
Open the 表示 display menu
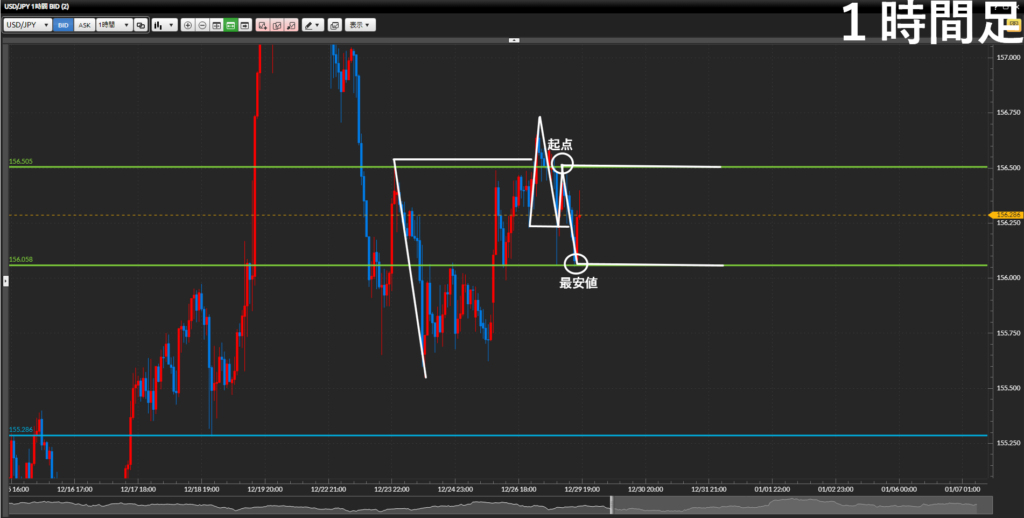click(360, 25)
